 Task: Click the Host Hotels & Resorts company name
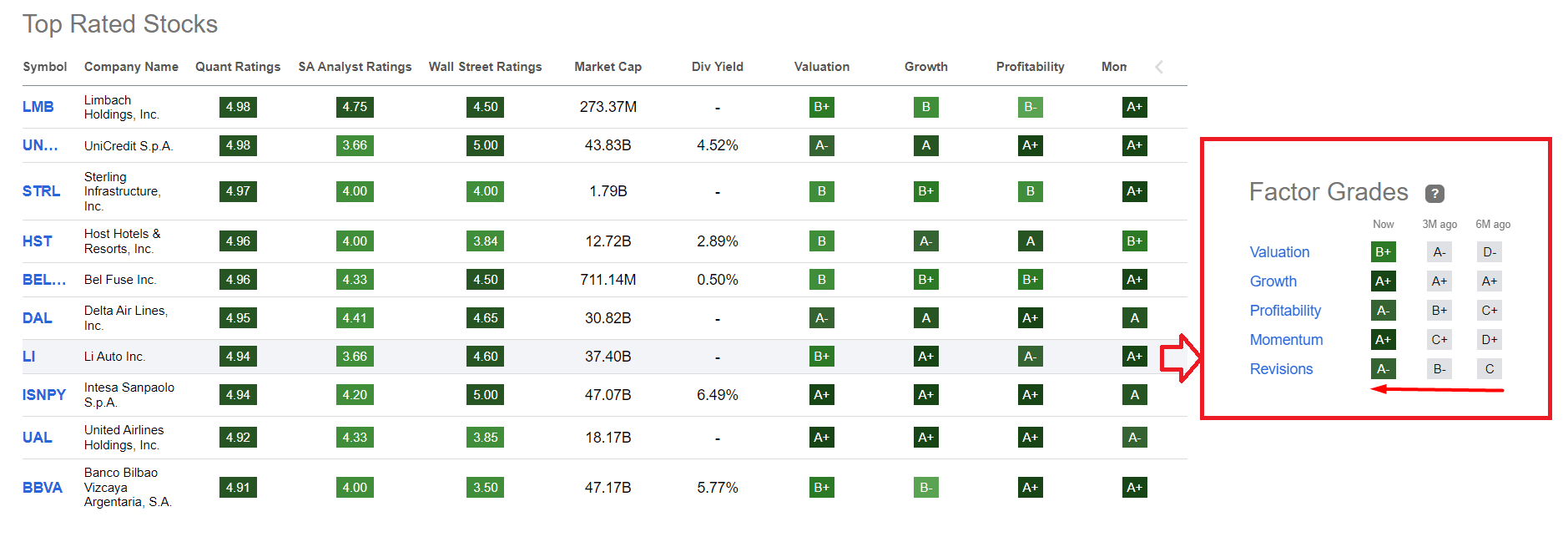(x=123, y=241)
